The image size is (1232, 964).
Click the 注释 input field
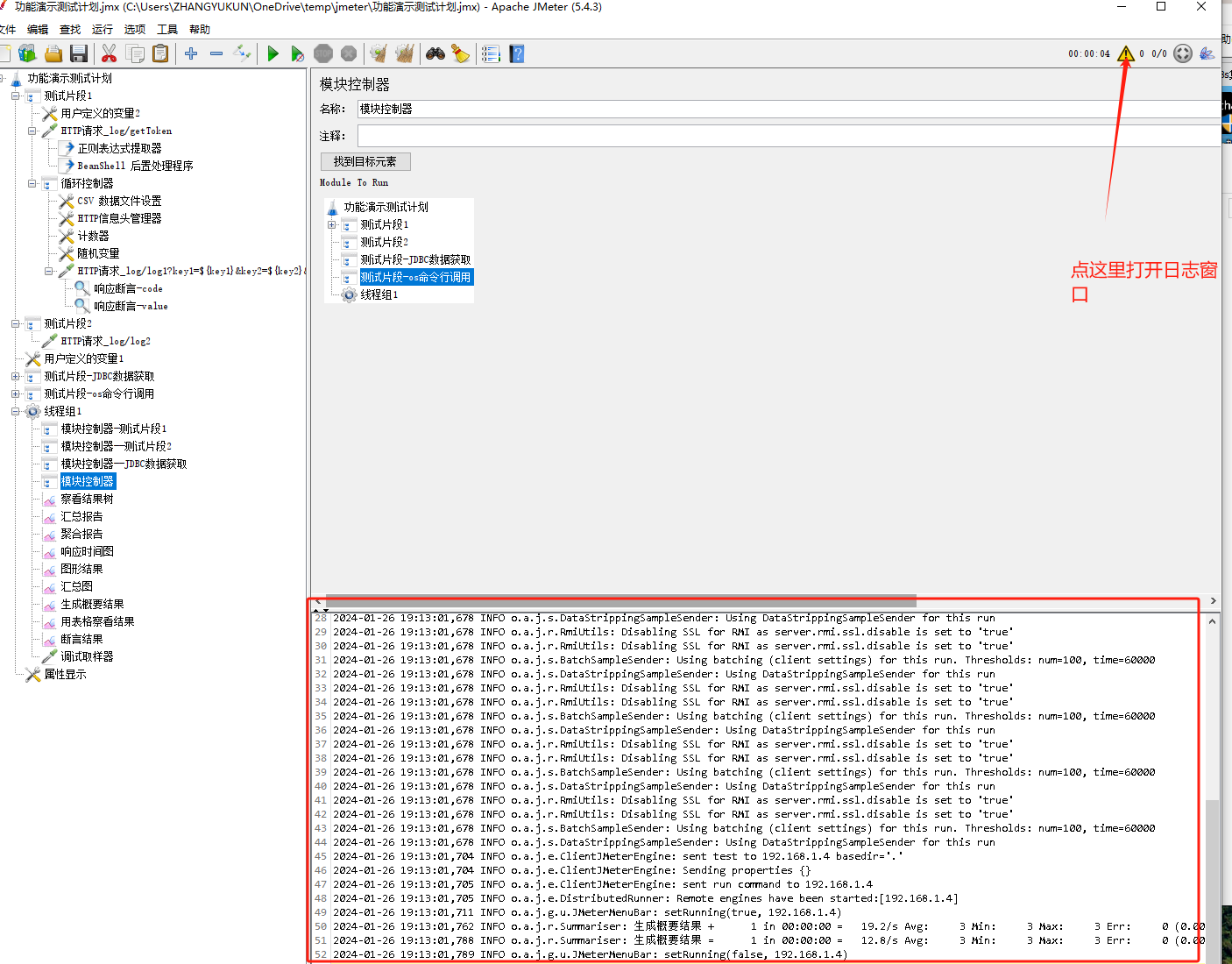click(789, 136)
